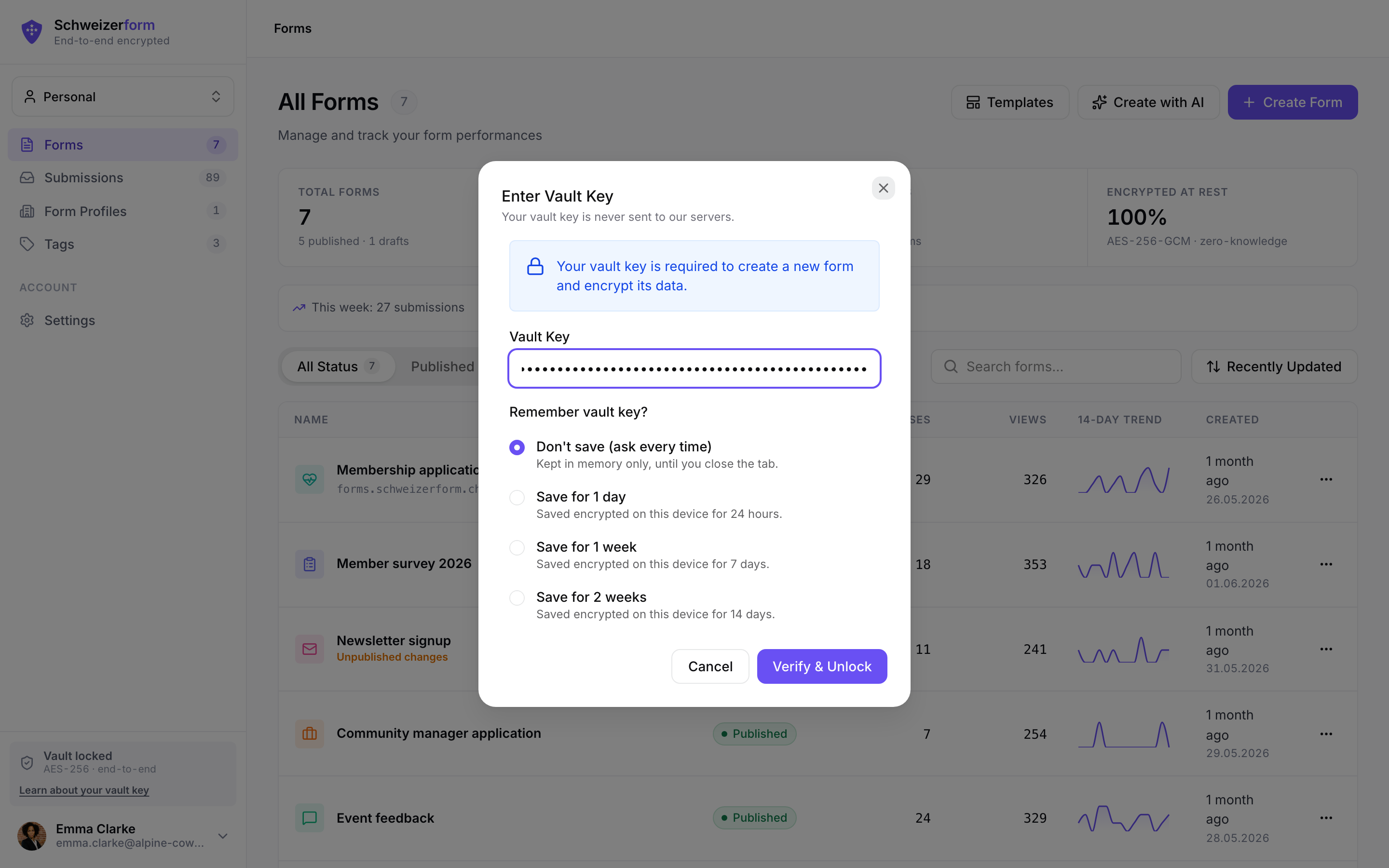This screenshot has height=868, width=1389.
Task: Click the magnifier icon in search box
Action: coord(951,366)
